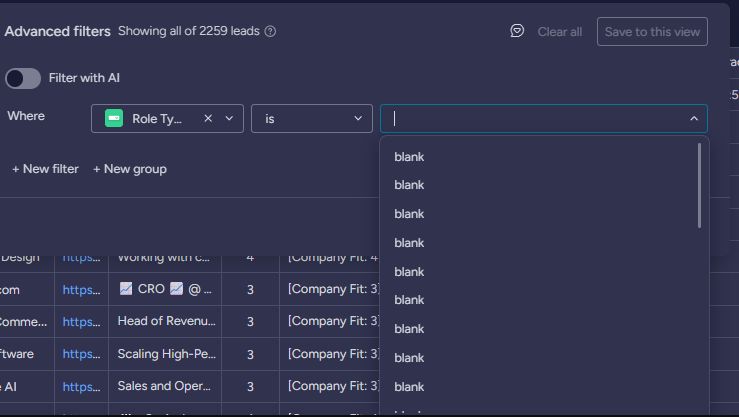Click the dropdown list scrollbar
Screen dimensions: 739x417
click(699, 185)
